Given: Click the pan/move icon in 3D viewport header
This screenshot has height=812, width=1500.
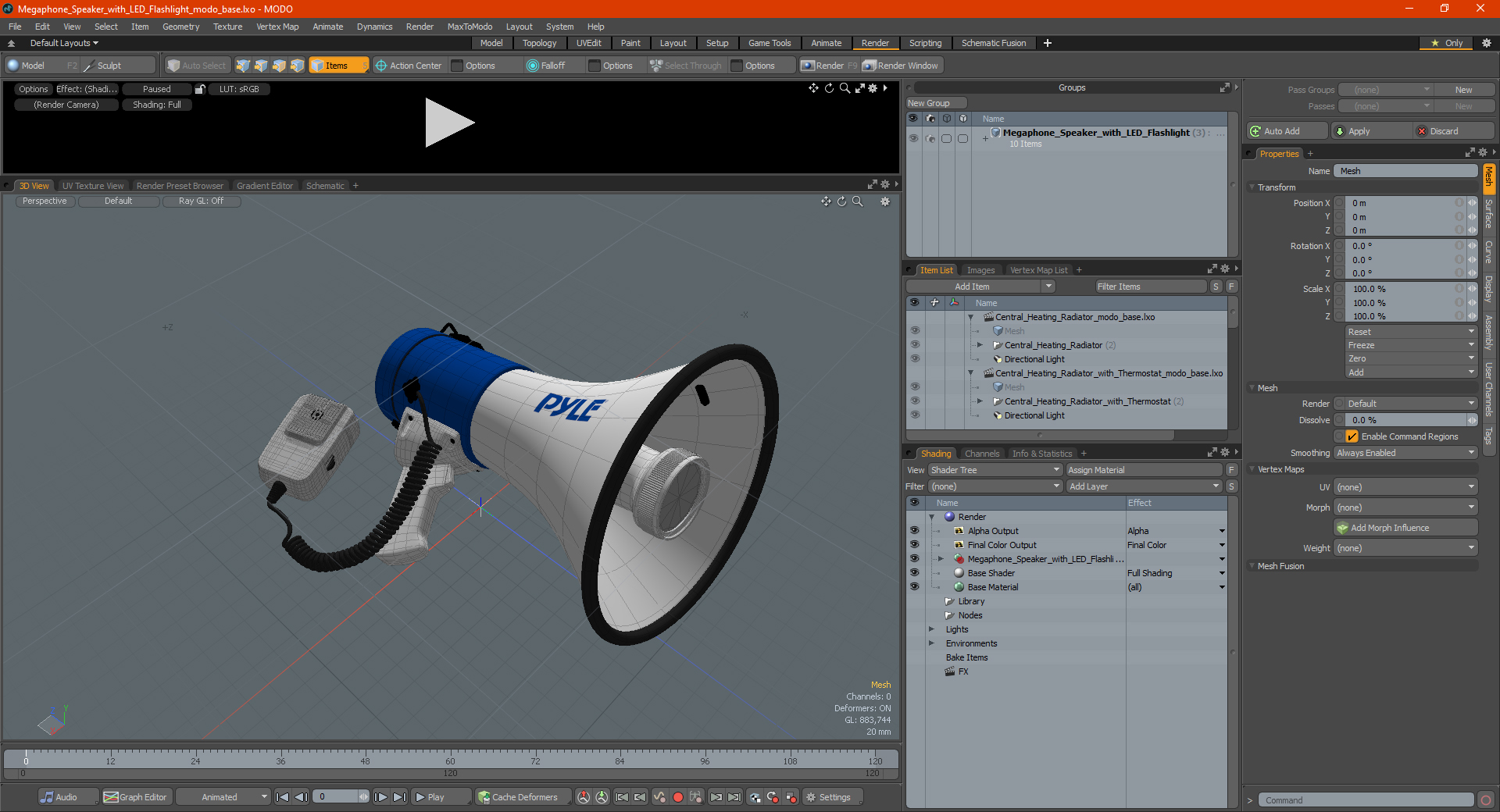Looking at the screenshot, I should click(826, 201).
